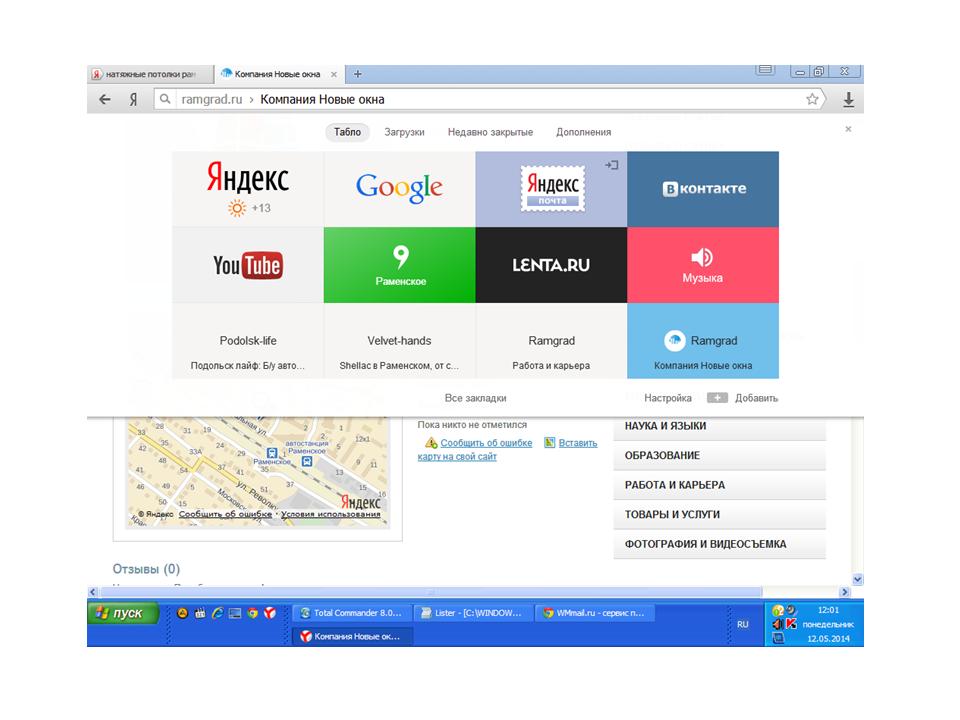
Task: Switch to the Загрузки tab
Action: point(404,132)
